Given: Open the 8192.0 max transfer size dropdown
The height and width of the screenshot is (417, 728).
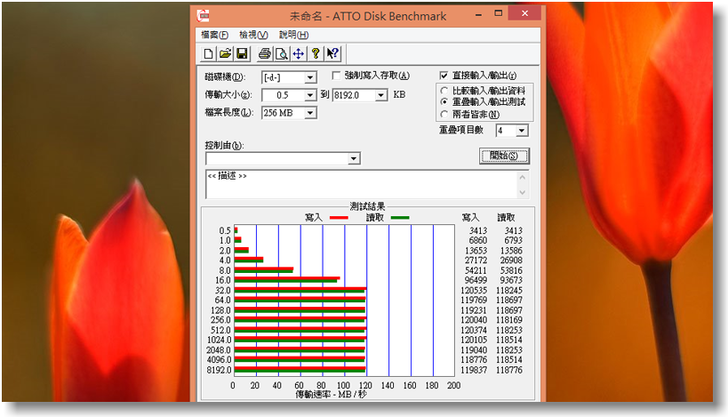Looking at the screenshot, I should (381, 95).
